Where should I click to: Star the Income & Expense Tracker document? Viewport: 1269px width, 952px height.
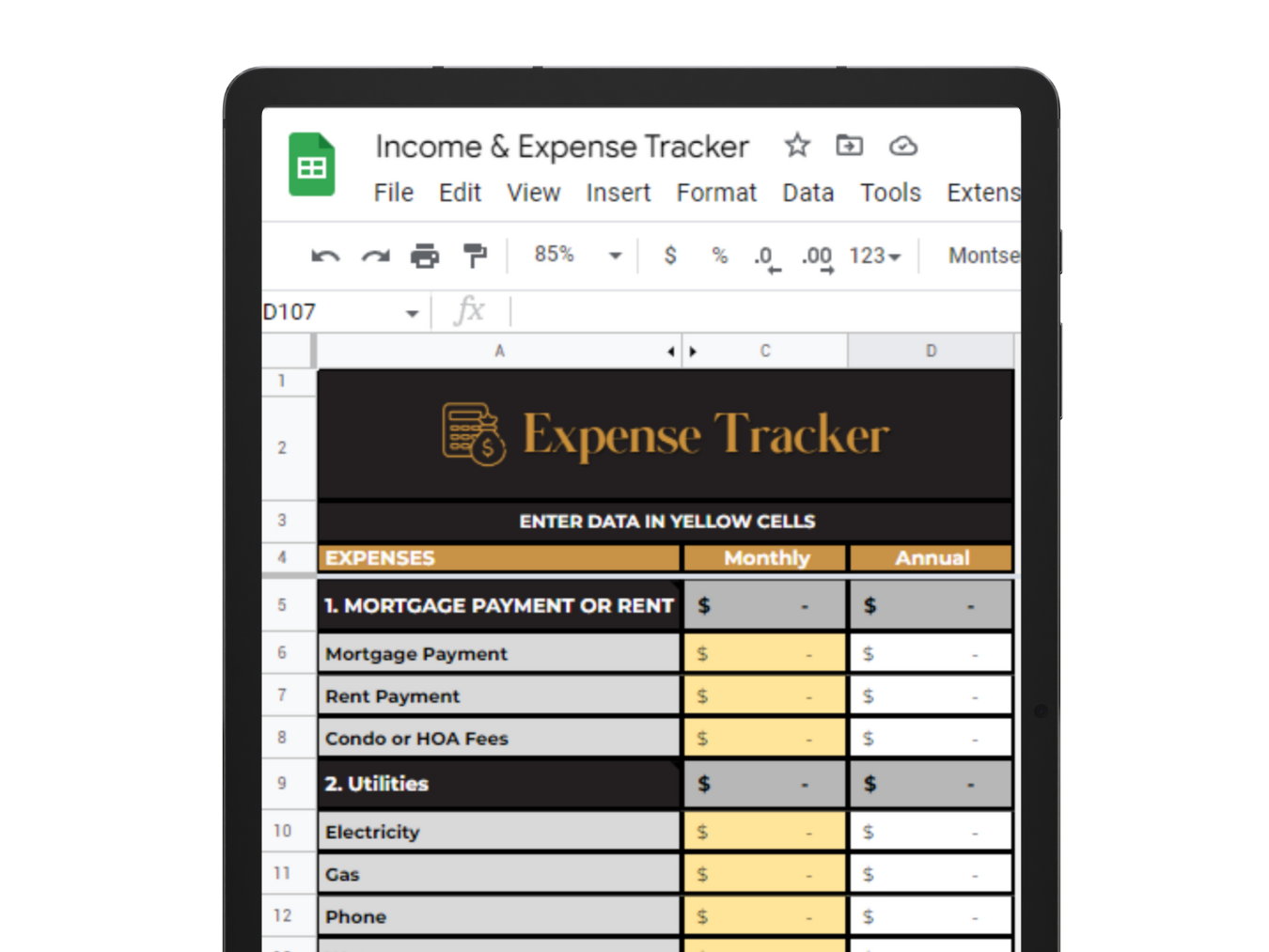click(x=797, y=146)
